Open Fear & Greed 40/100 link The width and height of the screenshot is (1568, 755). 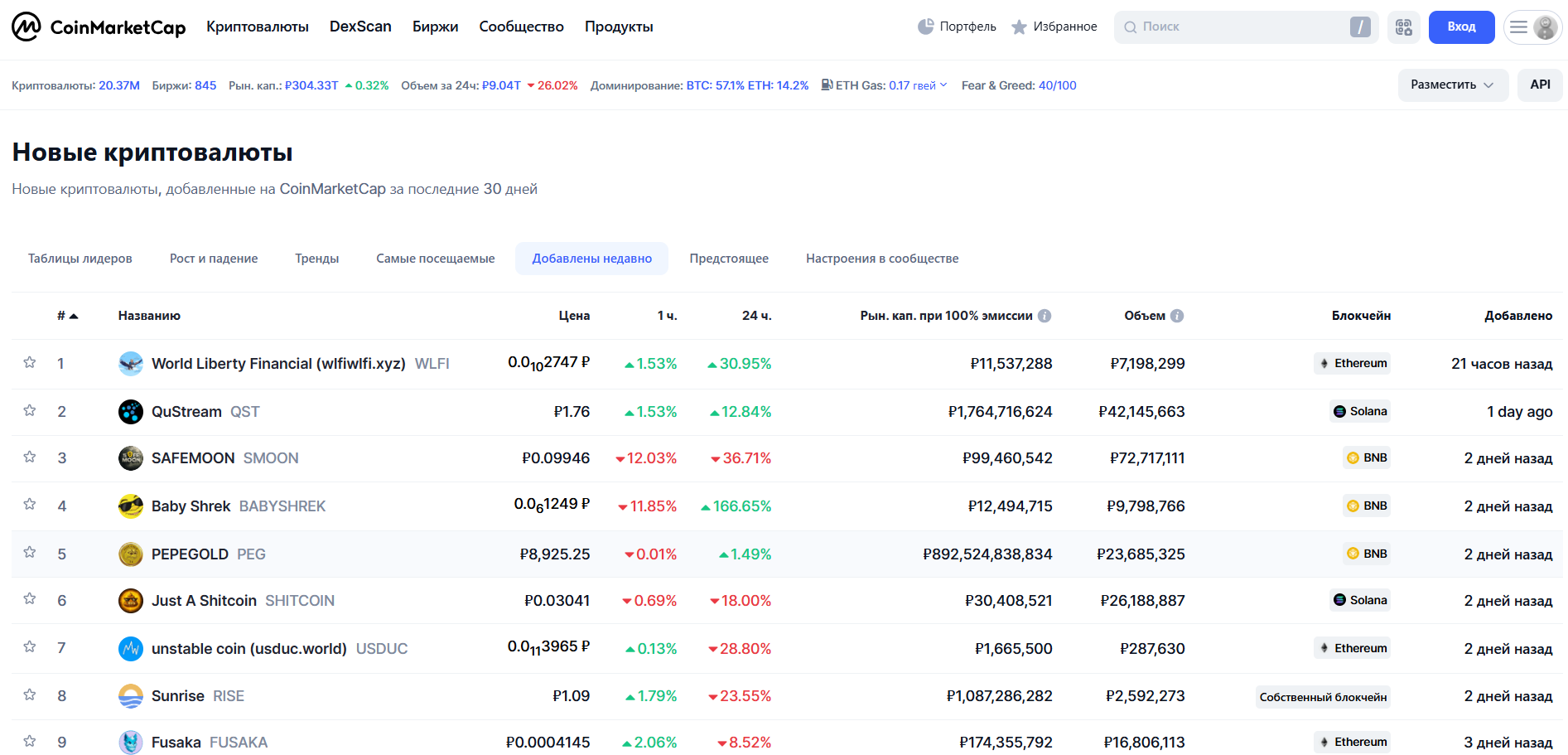click(1057, 85)
